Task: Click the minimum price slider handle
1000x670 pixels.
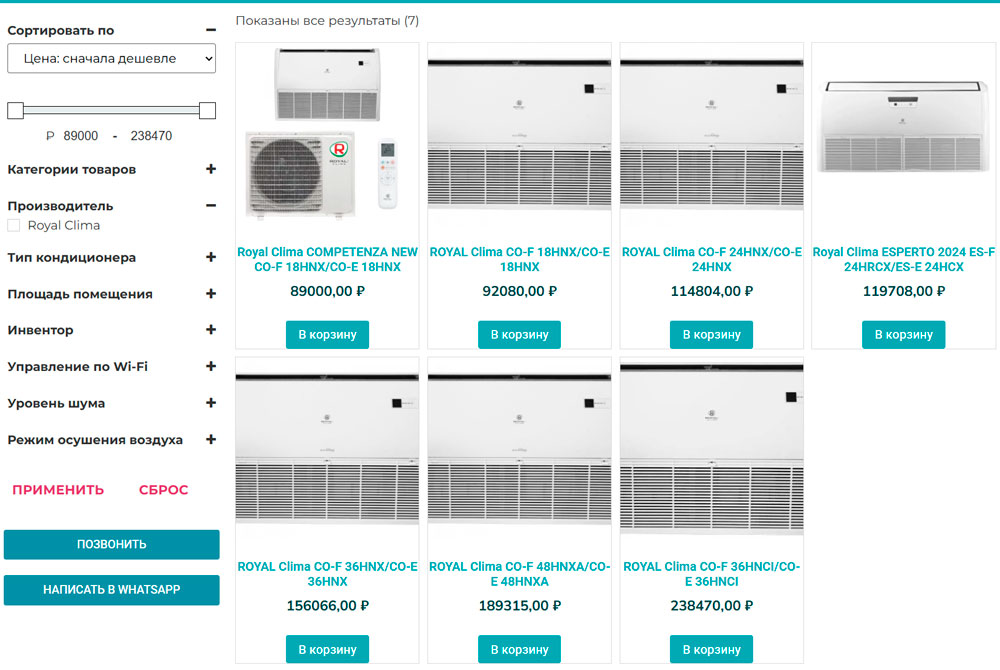Action: tap(15, 110)
